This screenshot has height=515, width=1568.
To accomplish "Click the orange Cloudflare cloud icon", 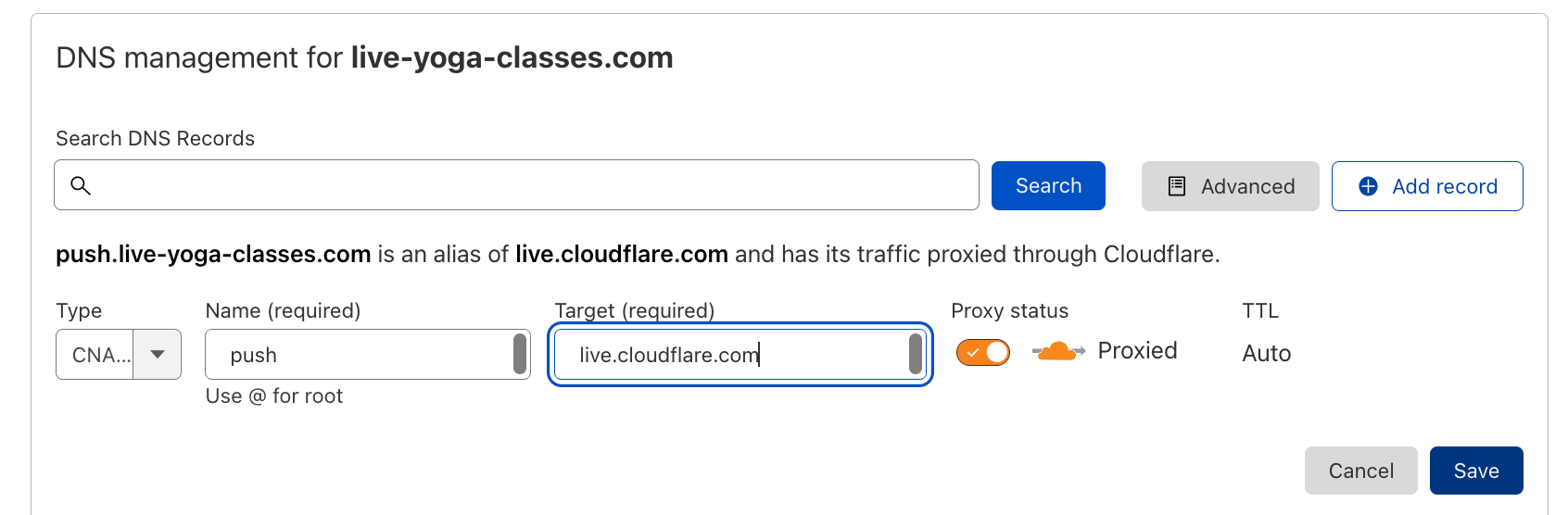I will [1057, 352].
